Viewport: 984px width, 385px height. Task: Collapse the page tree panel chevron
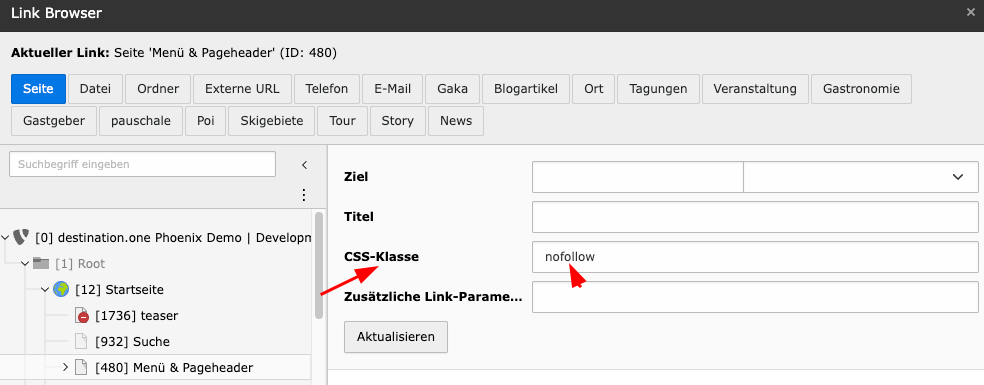point(304,165)
